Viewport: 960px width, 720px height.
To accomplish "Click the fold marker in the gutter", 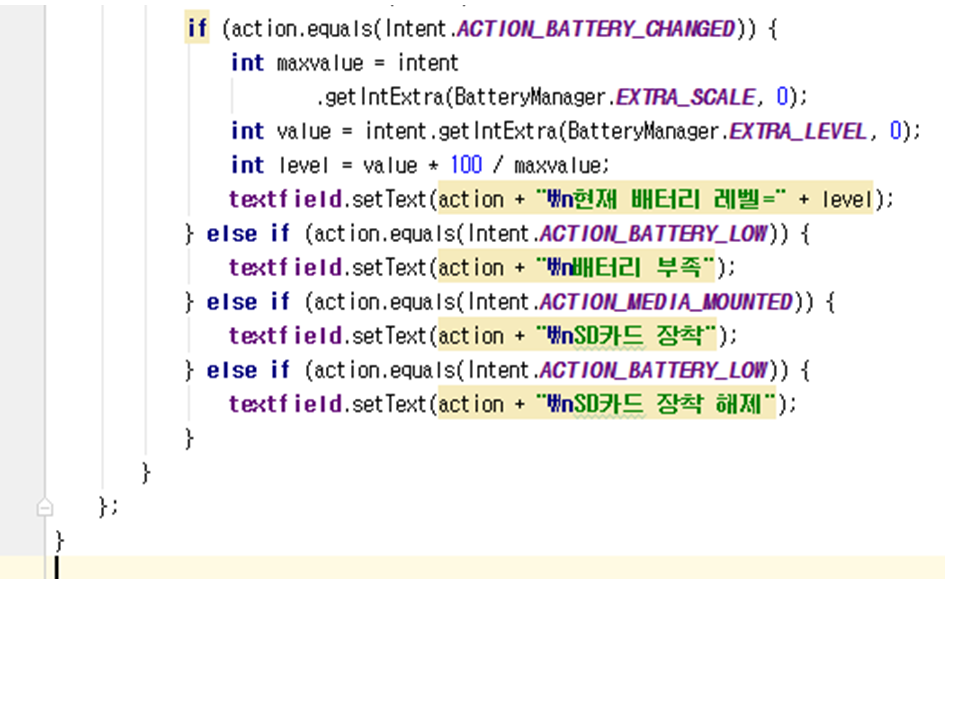I will tap(44, 507).
